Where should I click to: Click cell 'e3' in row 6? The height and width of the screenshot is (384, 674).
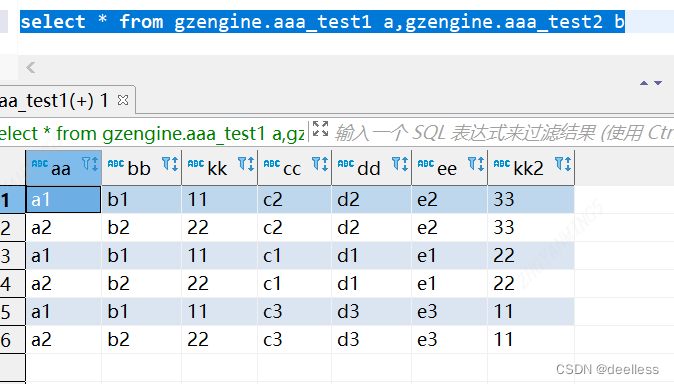tap(449, 340)
